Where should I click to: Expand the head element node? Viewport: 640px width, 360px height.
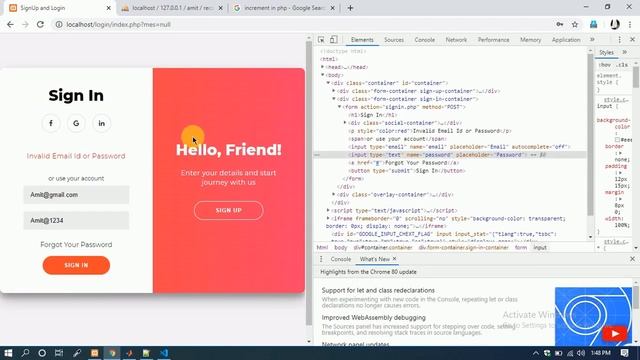coord(322,67)
